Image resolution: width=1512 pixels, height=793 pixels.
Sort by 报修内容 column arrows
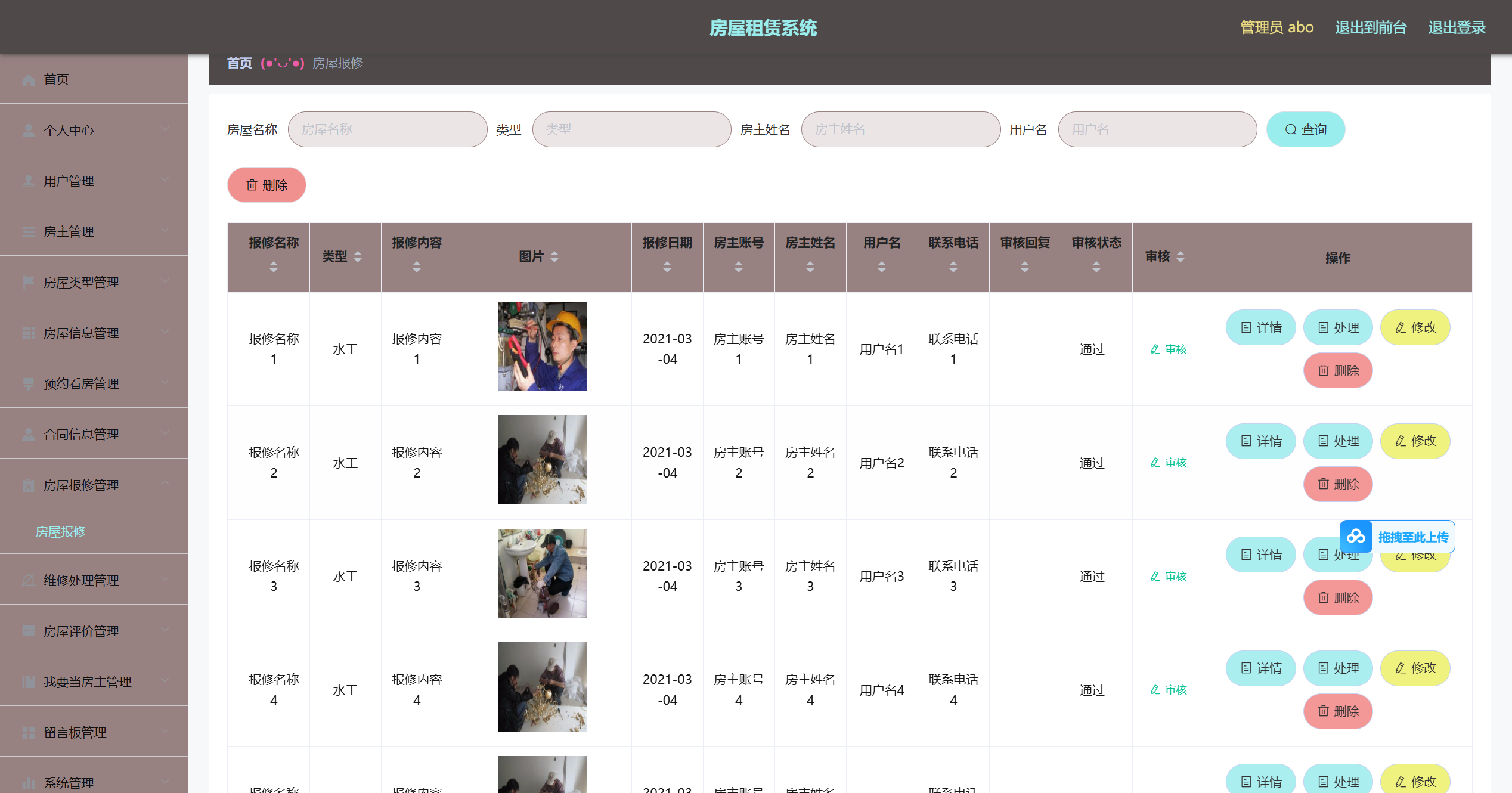tap(417, 267)
